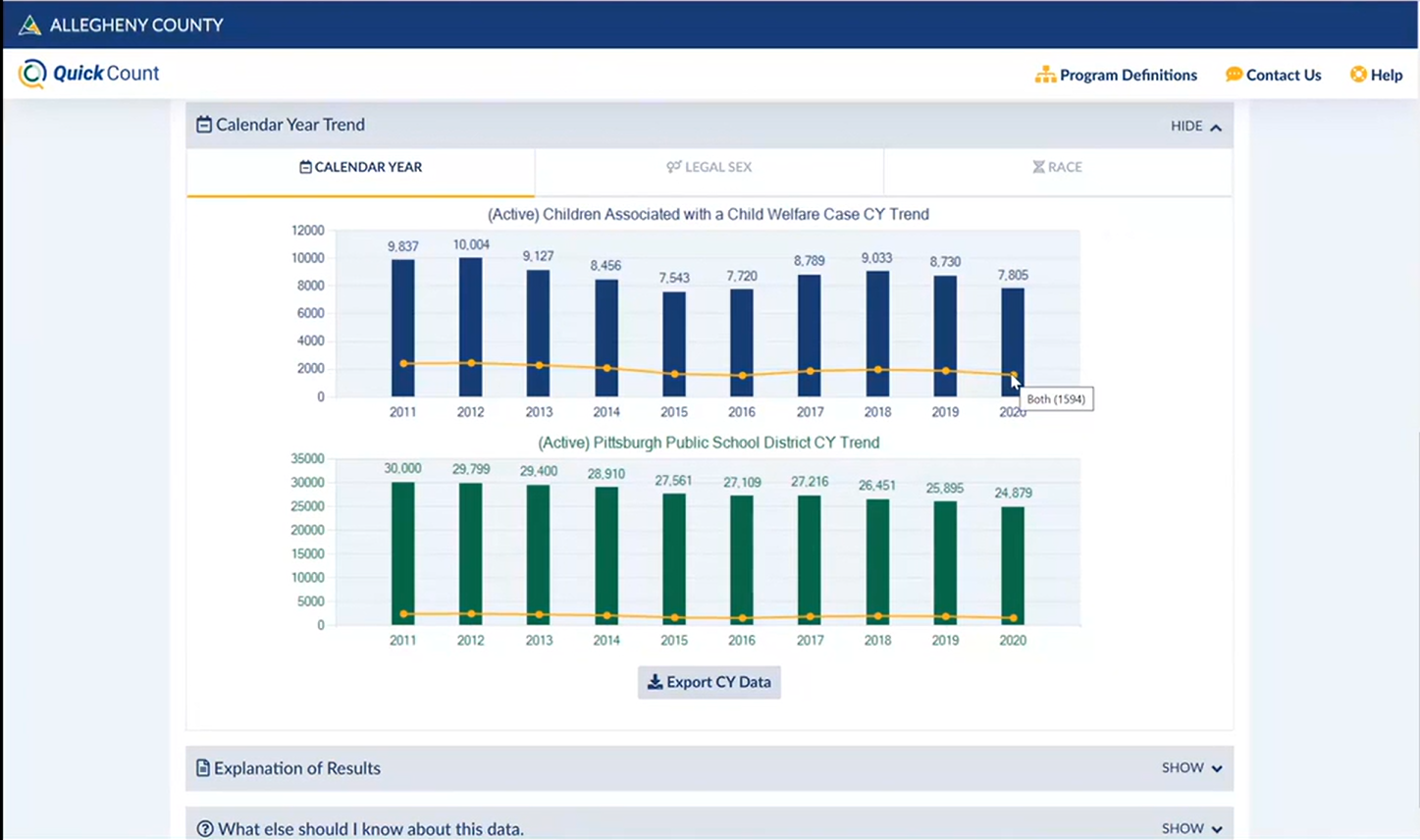
Task: Click the 2012 blue bar showing 10,004
Action: click(471, 314)
